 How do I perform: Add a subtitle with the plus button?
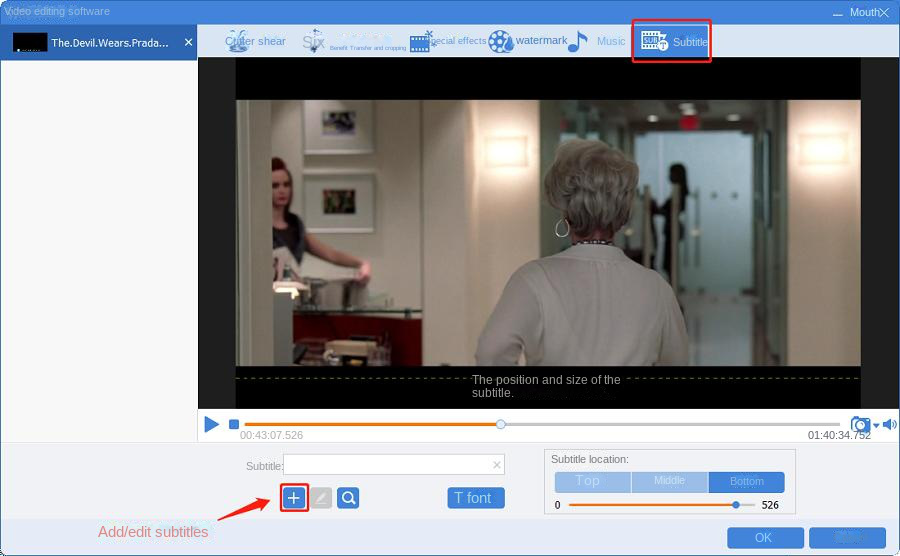(294, 497)
